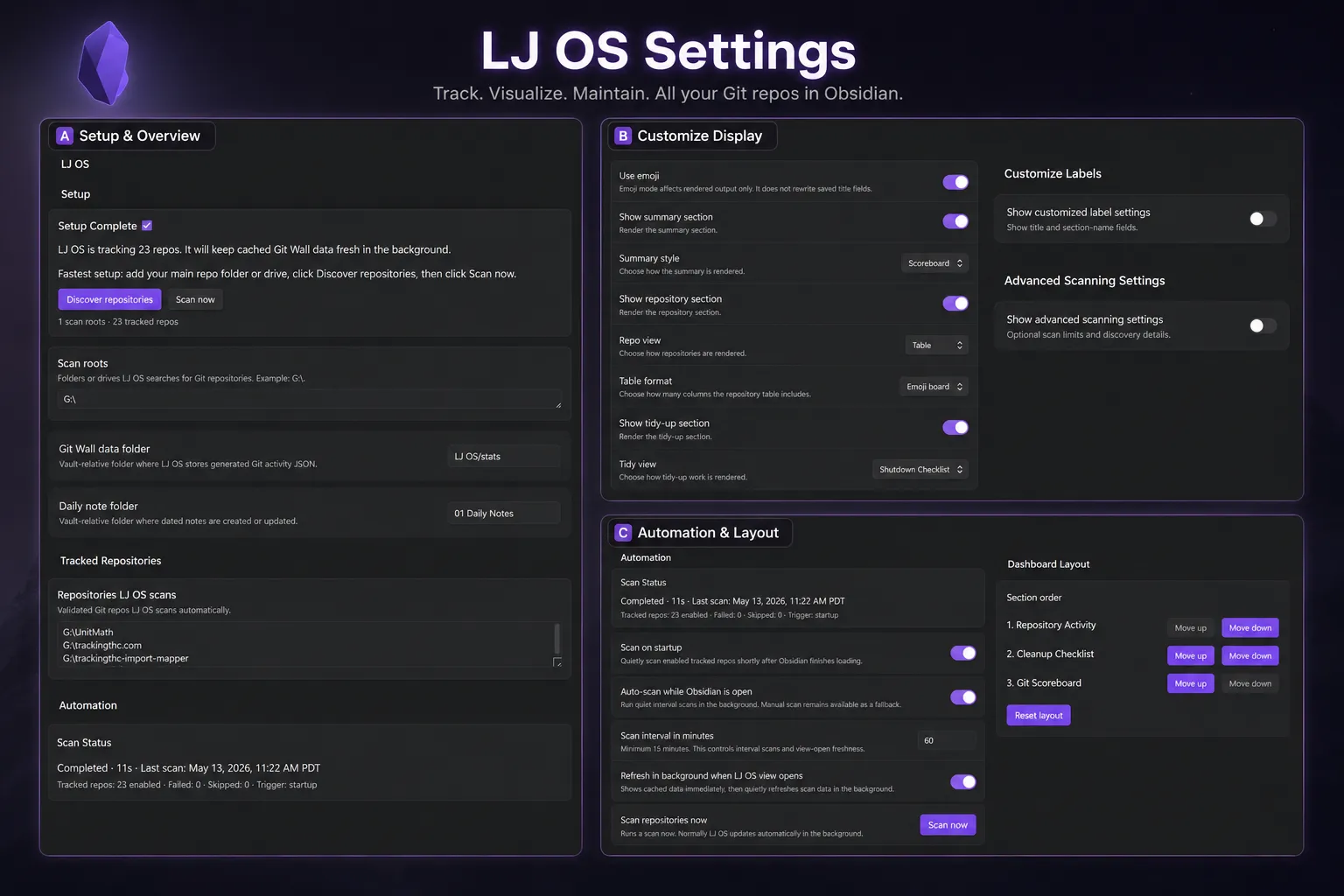Viewport: 1344px width, 896px height.
Task: Click the tracked repositories list scrollbar
Action: tap(557, 638)
